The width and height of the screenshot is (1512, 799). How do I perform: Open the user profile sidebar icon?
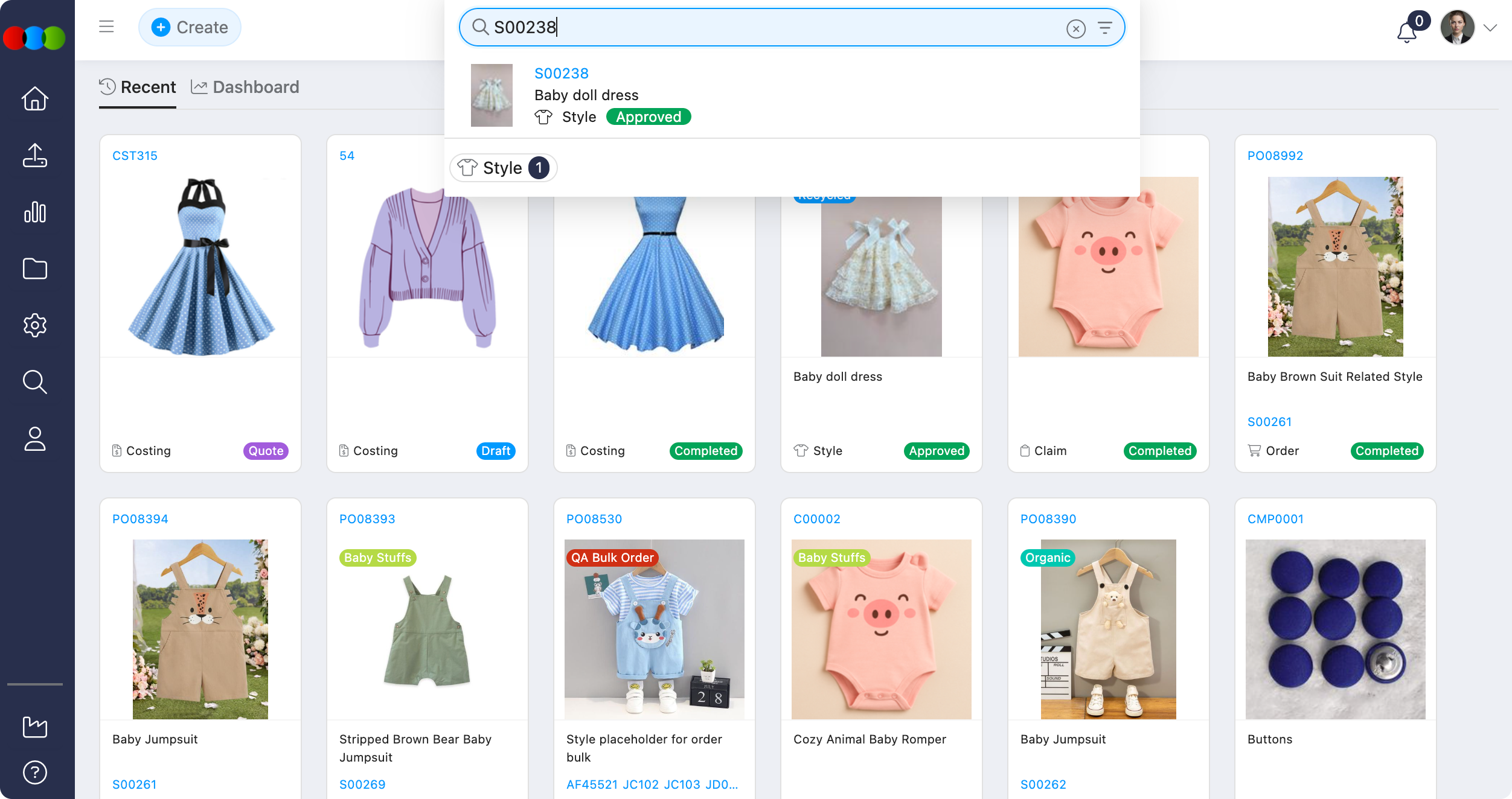tap(35, 439)
